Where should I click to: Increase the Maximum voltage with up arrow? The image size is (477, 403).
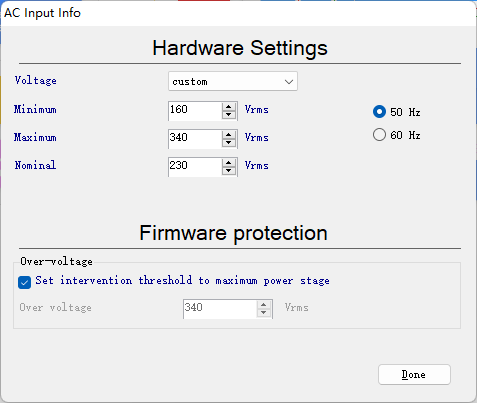pyautogui.click(x=229, y=135)
